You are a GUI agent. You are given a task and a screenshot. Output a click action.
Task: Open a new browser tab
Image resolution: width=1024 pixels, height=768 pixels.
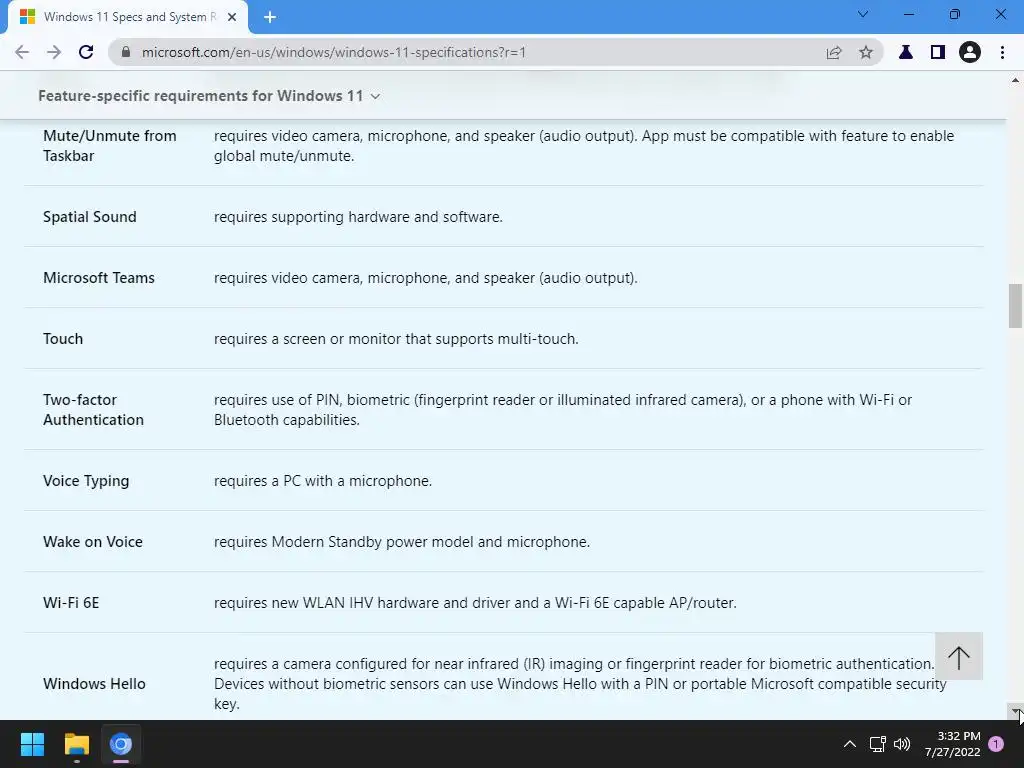(270, 17)
